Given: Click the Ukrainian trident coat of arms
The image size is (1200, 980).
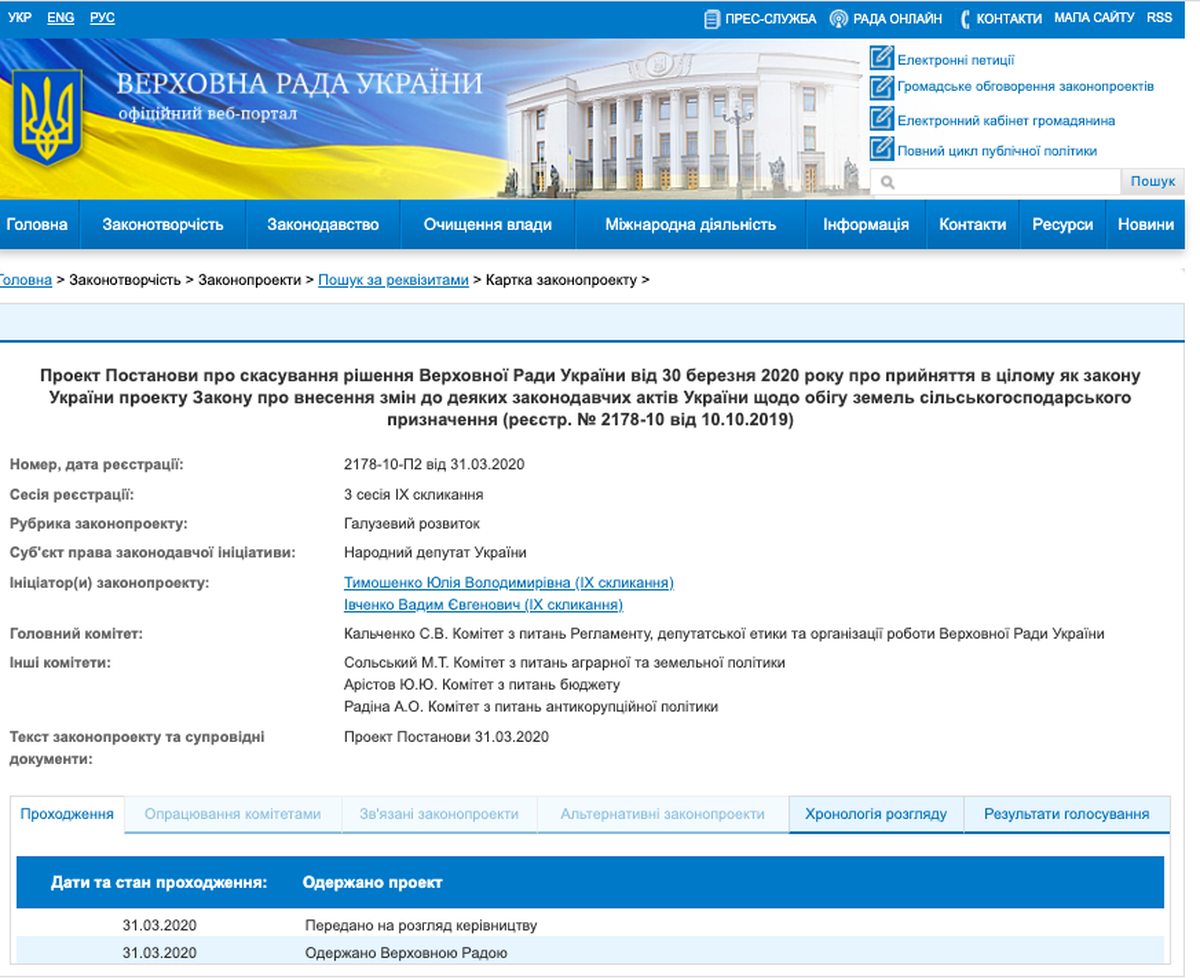Looking at the screenshot, I should 49,117.
